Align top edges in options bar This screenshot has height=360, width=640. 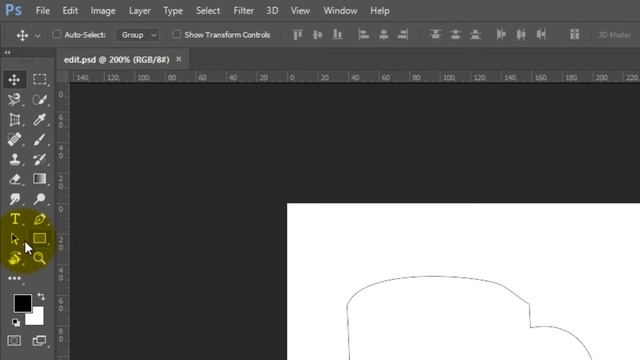click(298, 35)
